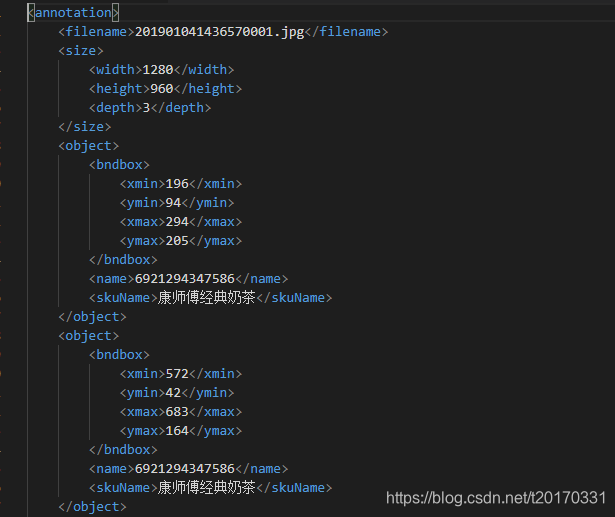615x517 pixels.
Task: Click the ymin value 42
Action: pos(173,393)
